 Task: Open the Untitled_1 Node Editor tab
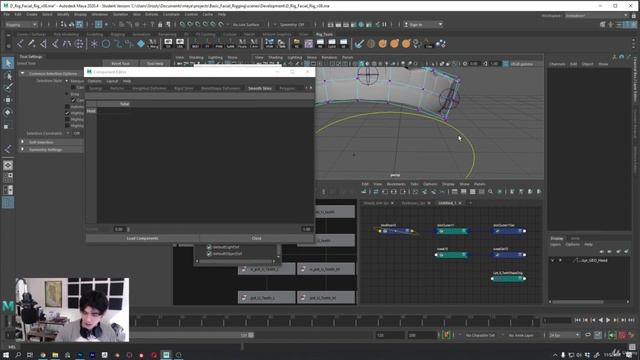pyautogui.click(x=446, y=203)
